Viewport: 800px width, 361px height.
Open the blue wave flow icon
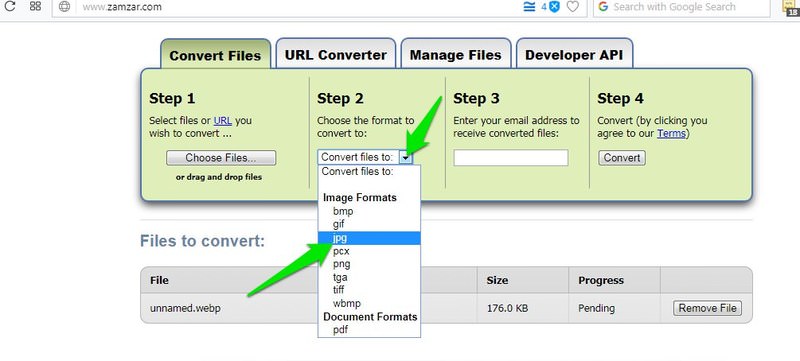click(x=530, y=7)
